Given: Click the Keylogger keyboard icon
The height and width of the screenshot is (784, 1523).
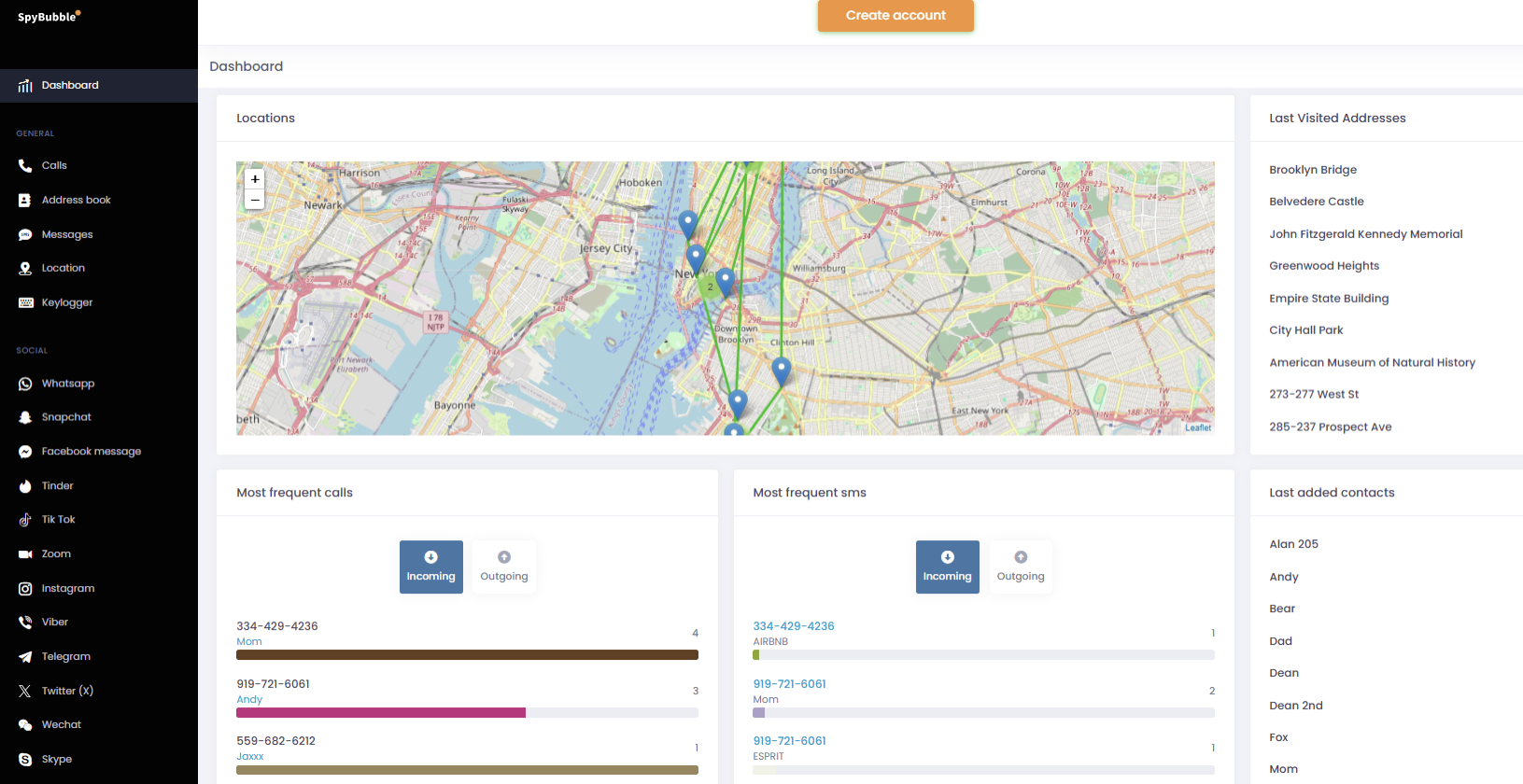Looking at the screenshot, I should [x=25, y=302].
